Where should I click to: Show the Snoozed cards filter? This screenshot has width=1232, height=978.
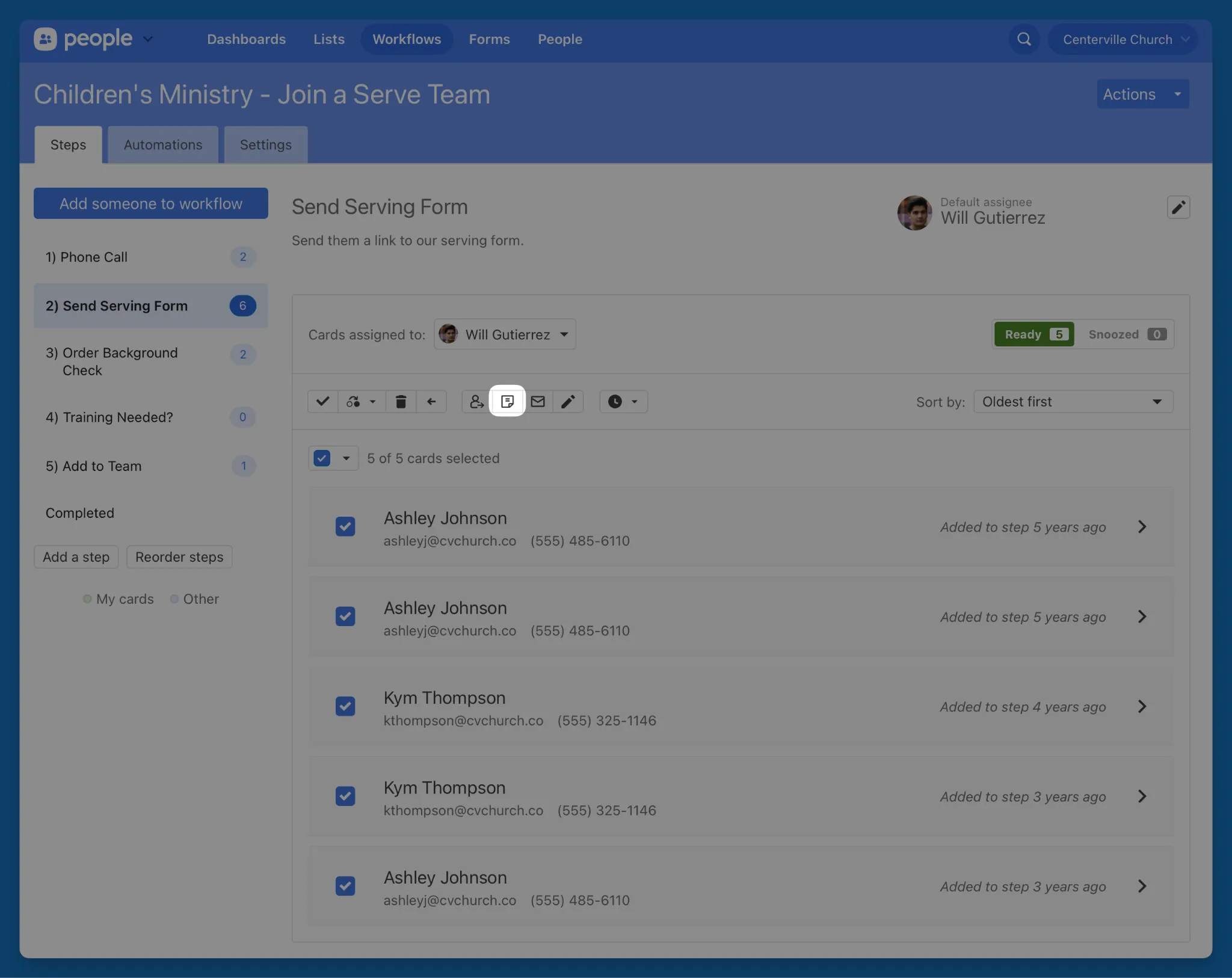click(x=1126, y=334)
